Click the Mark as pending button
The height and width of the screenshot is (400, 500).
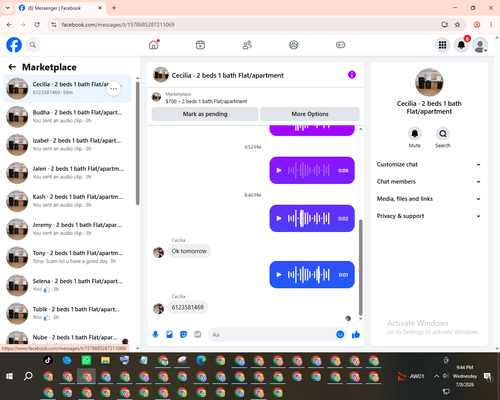coord(205,114)
